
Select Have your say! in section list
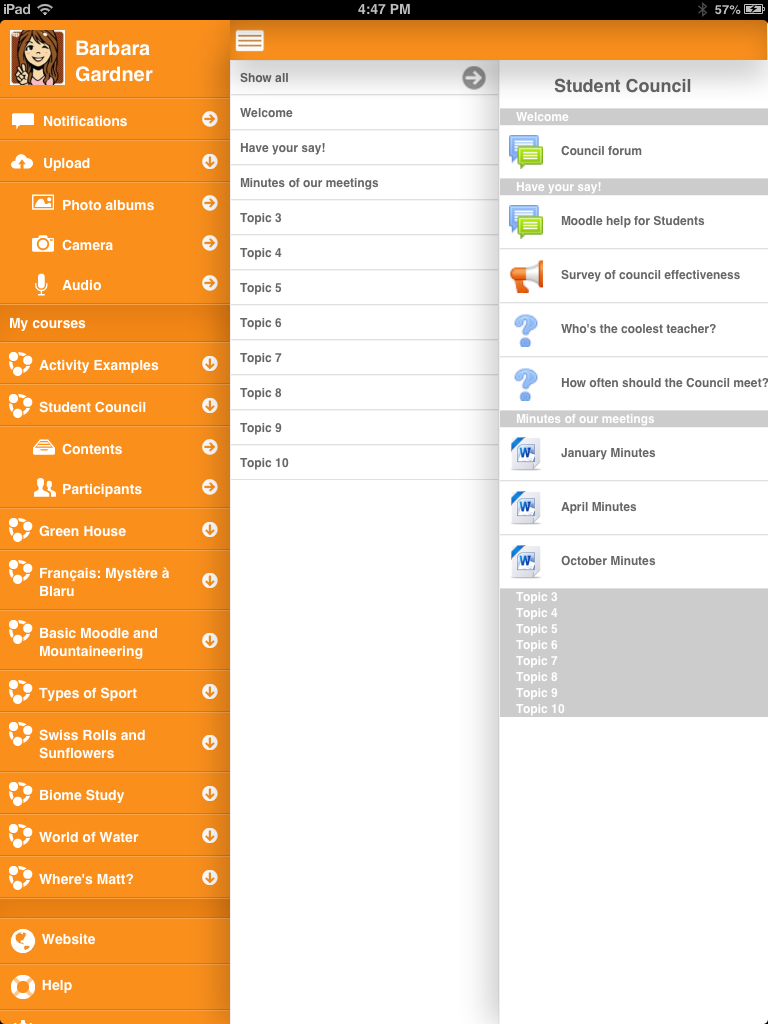coord(364,148)
